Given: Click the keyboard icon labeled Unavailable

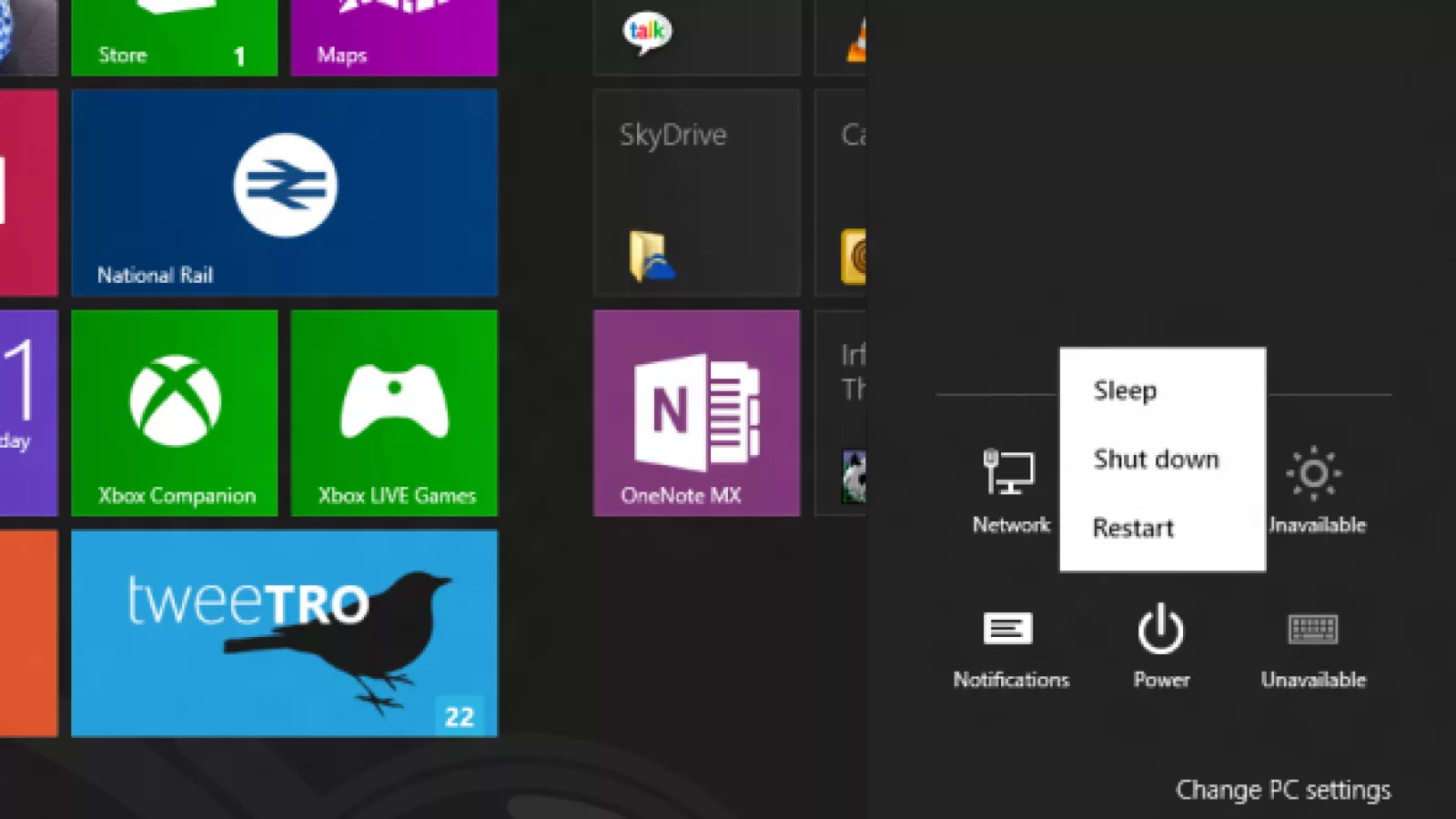Looking at the screenshot, I should (x=1313, y=630).
